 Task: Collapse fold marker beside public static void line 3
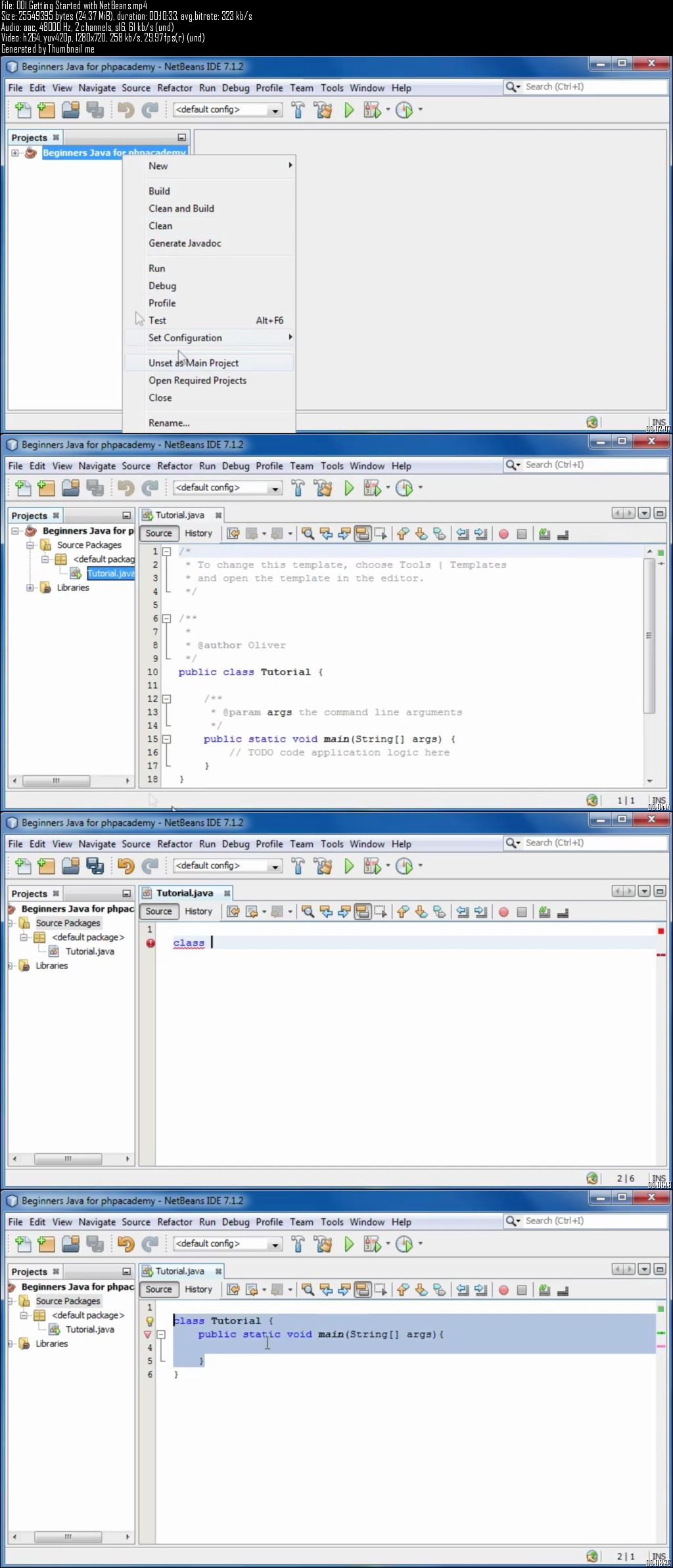[x=161, y=1335]
